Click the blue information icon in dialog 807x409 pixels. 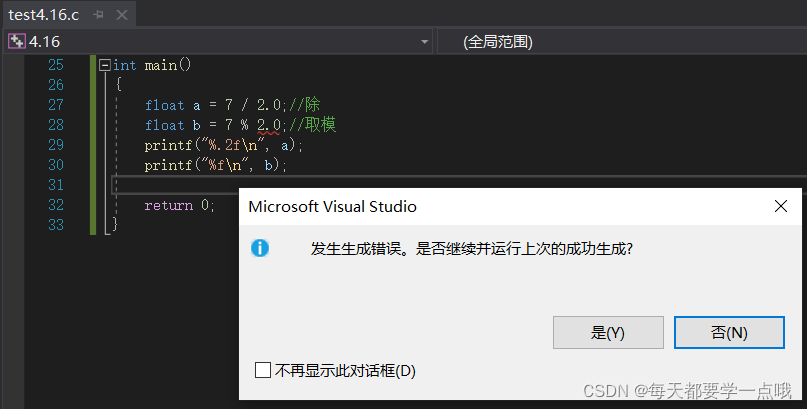pos(260,248)
